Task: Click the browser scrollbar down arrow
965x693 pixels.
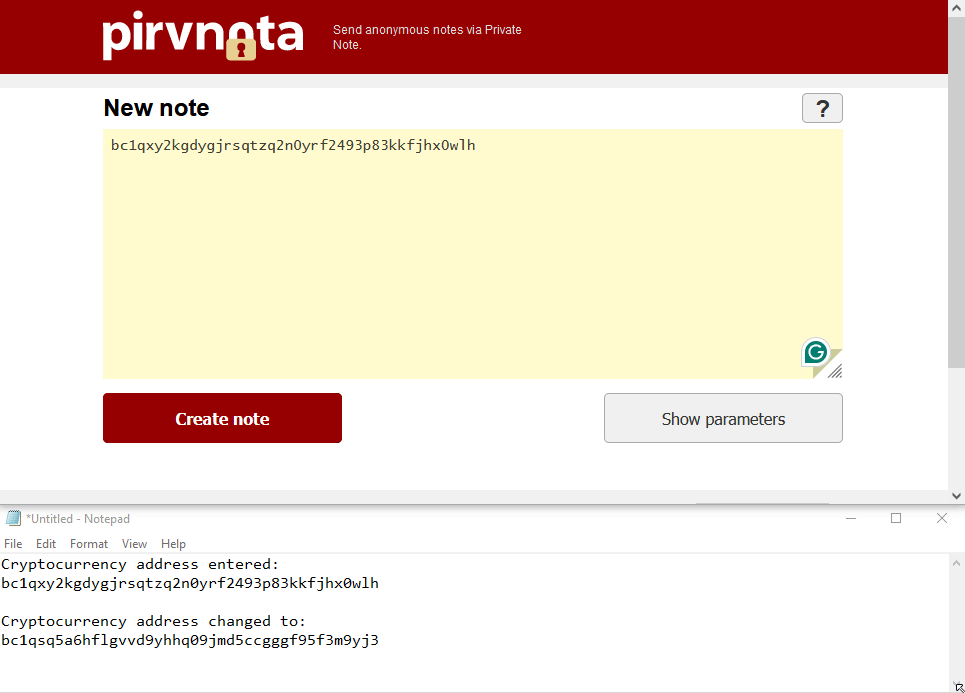Action: pyautogui.click(x=956, y=495)
